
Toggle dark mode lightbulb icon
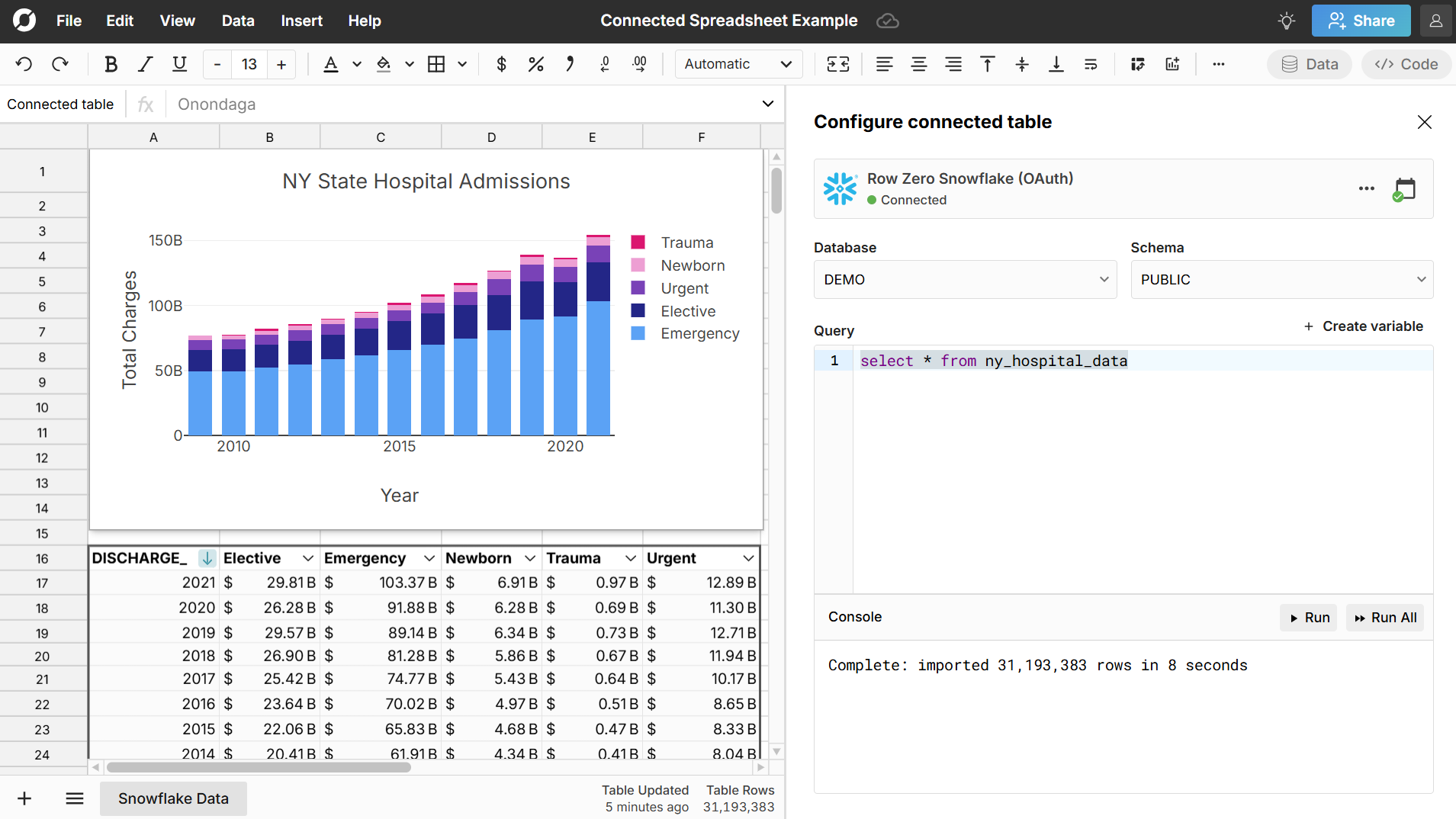[x=1287, y=21]
